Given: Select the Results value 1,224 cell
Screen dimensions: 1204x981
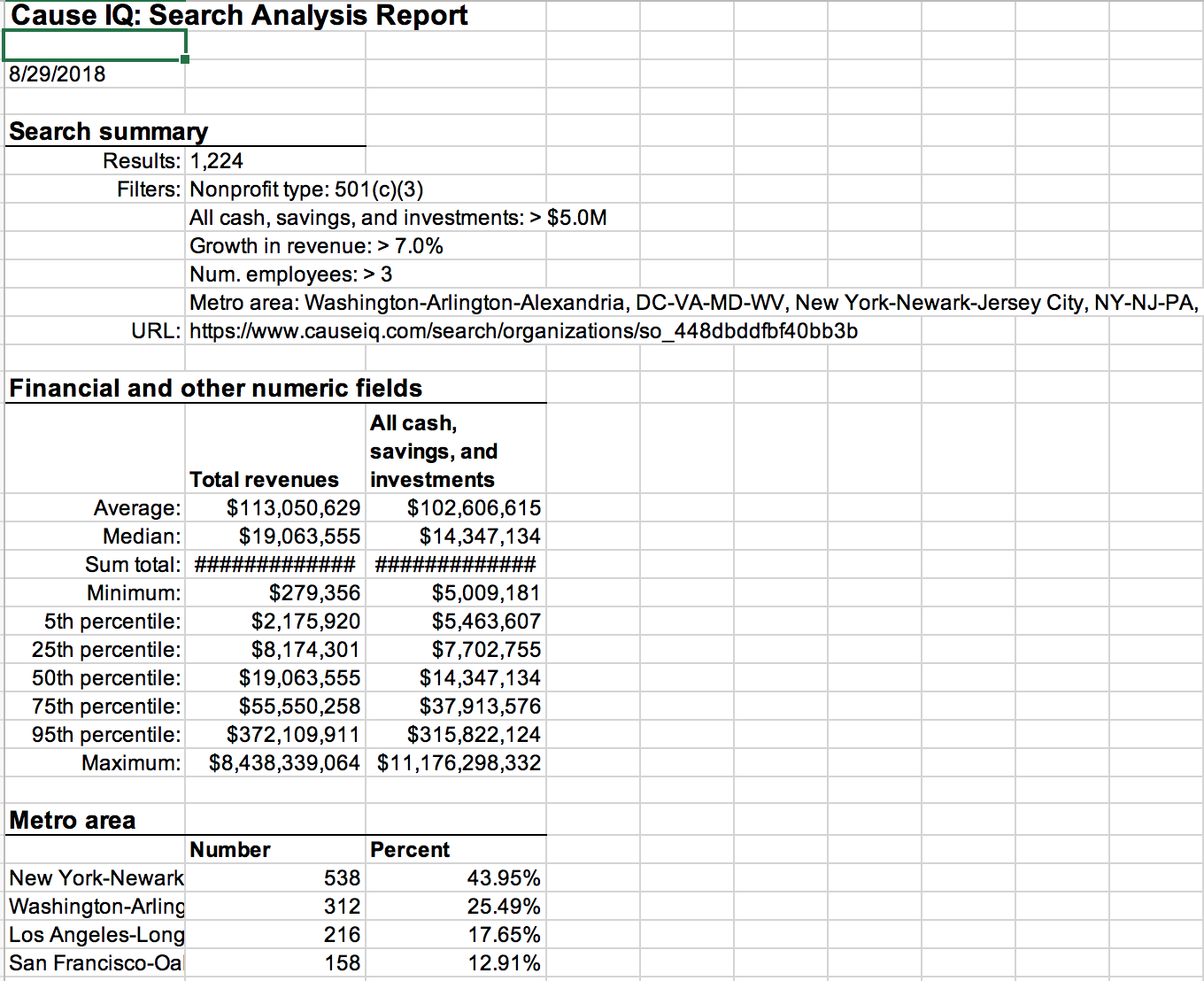Looking at the screenshot, I should point(217,161).
